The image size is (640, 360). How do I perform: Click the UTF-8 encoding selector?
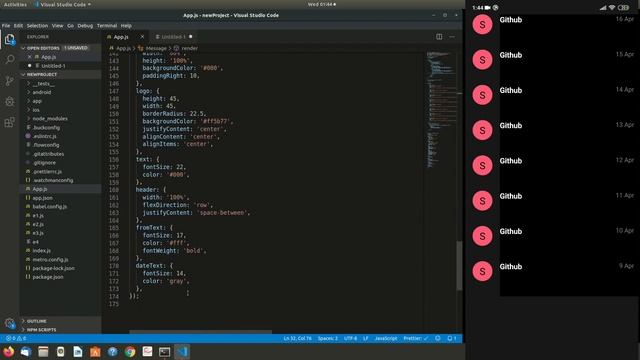[x=350, y=338]
